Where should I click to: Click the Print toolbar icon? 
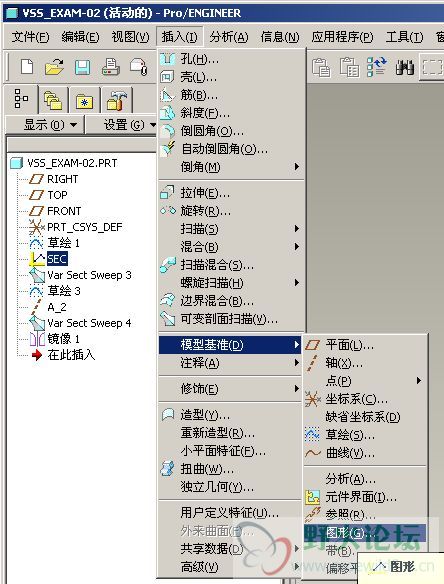(x=111, y=67)
